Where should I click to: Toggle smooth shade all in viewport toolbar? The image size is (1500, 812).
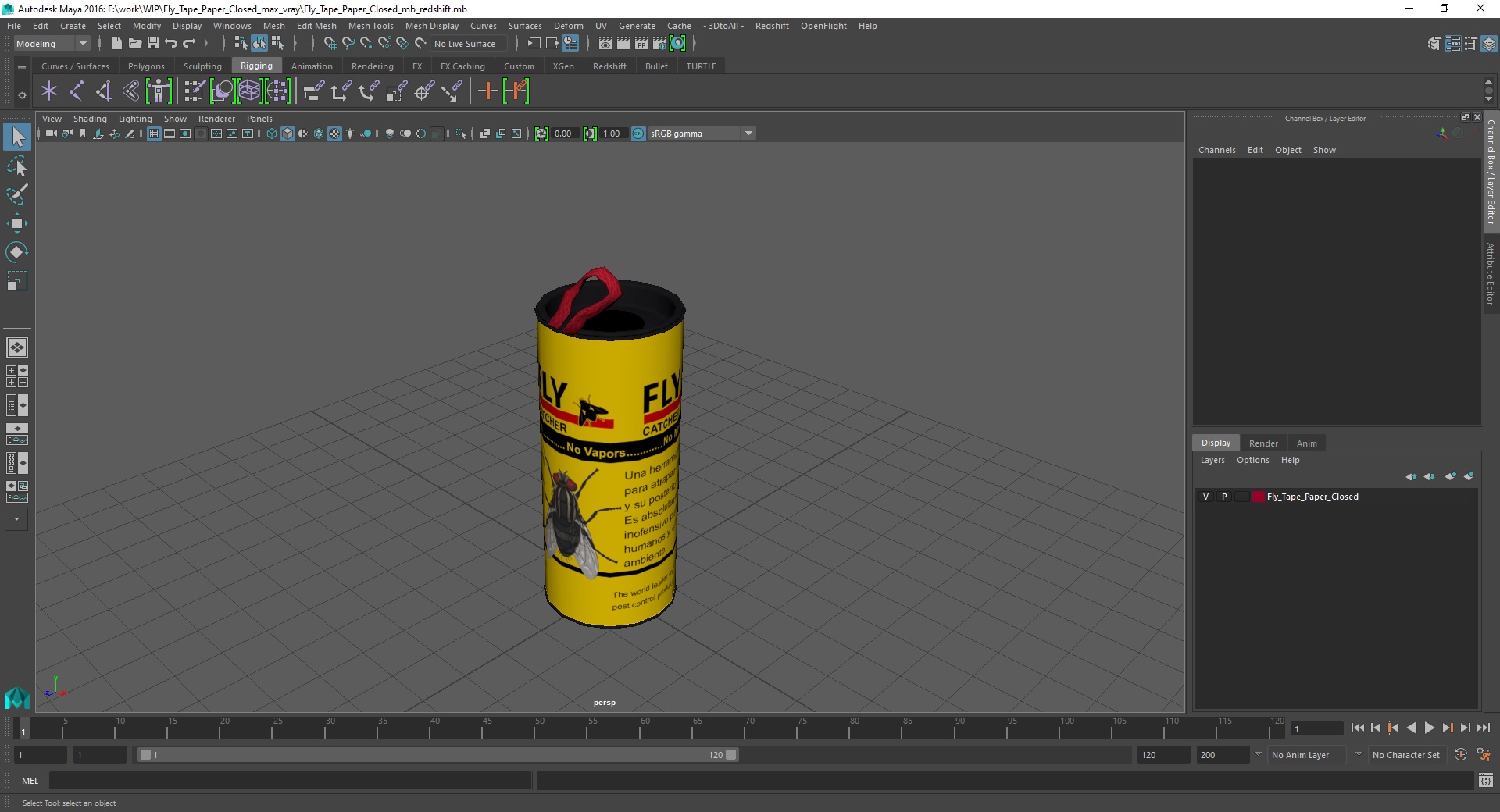[x=287, y=134]
